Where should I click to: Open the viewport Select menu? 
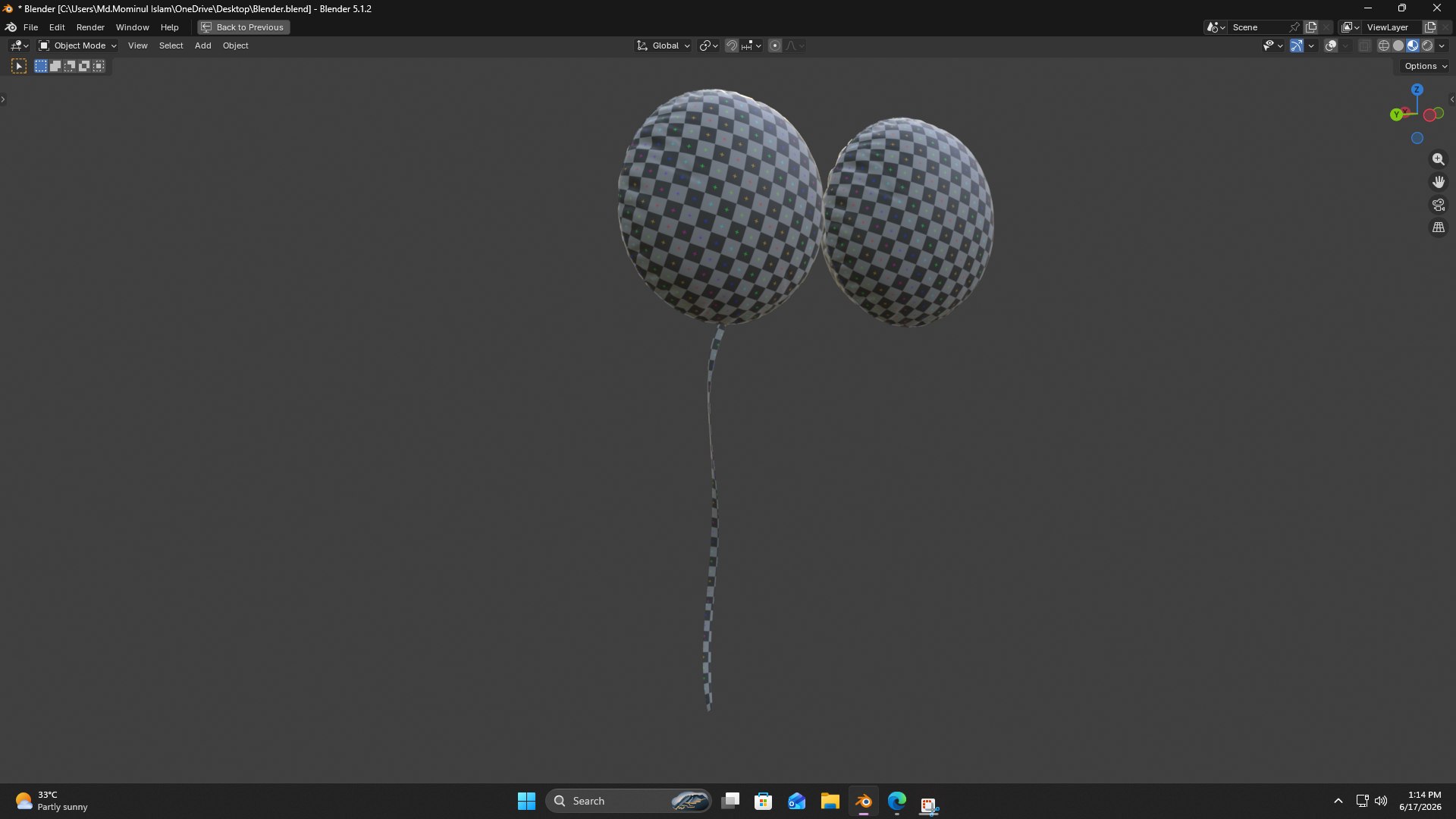(x=171, y=45)
